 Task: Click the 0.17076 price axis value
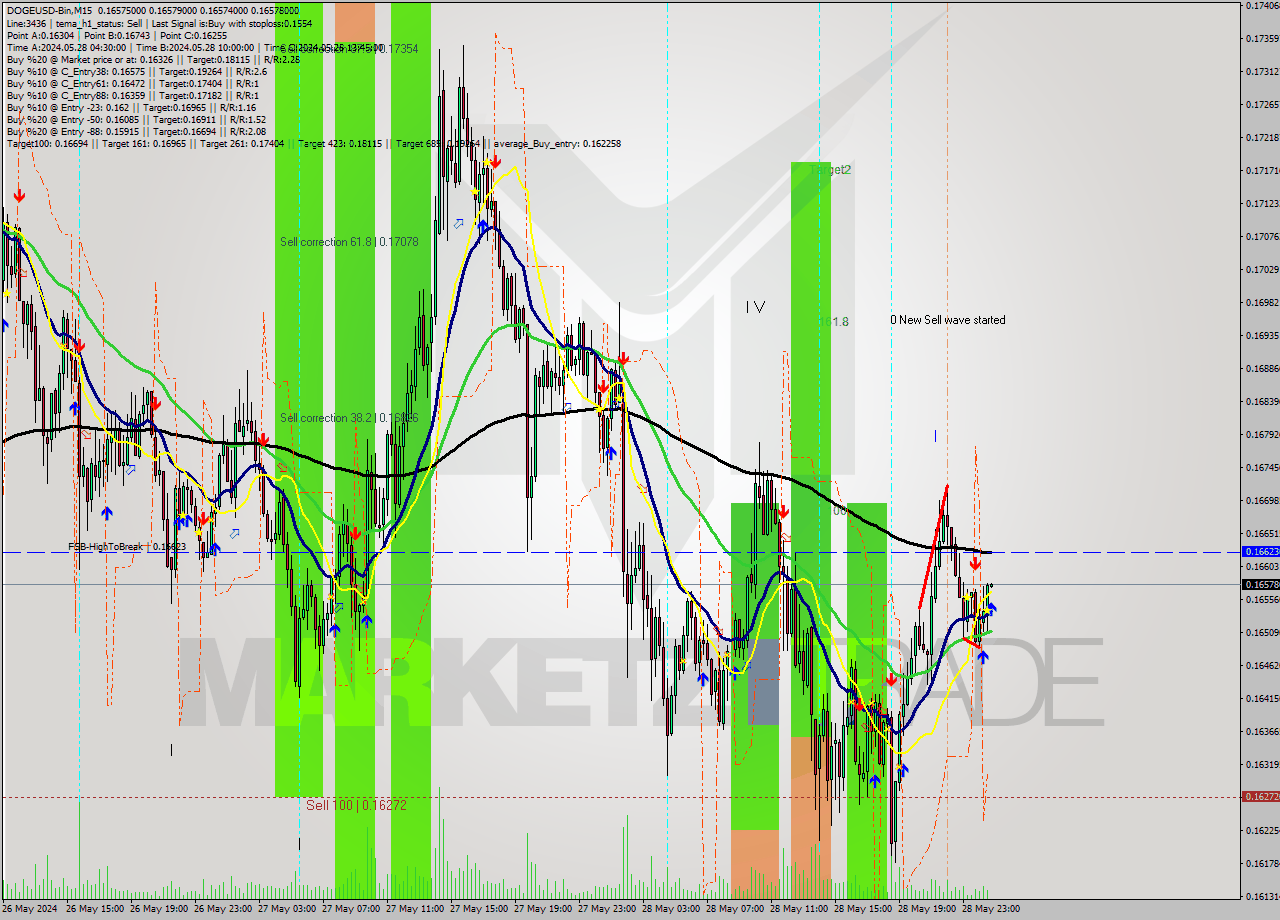point(1261,237)
